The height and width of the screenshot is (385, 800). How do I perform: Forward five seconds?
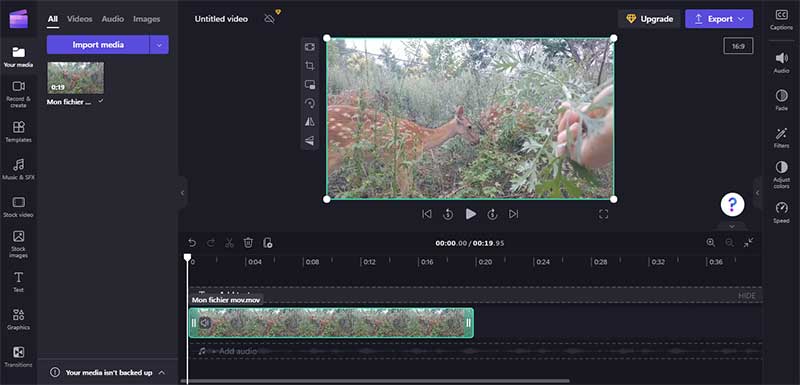(x=492, y=214)
